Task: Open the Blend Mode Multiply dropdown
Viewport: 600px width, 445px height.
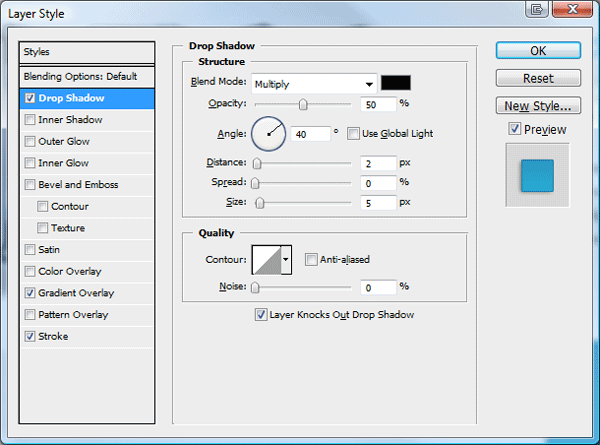Action: [314, 84]
